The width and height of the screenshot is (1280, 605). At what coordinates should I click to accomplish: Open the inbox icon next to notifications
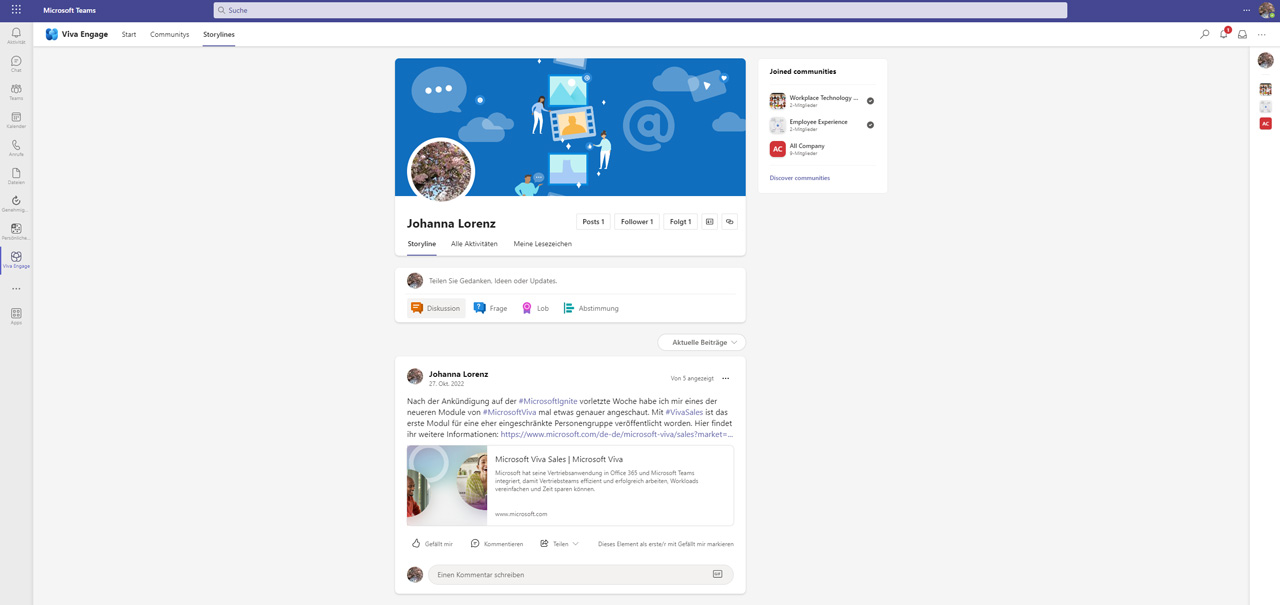tap(1243, 34)
